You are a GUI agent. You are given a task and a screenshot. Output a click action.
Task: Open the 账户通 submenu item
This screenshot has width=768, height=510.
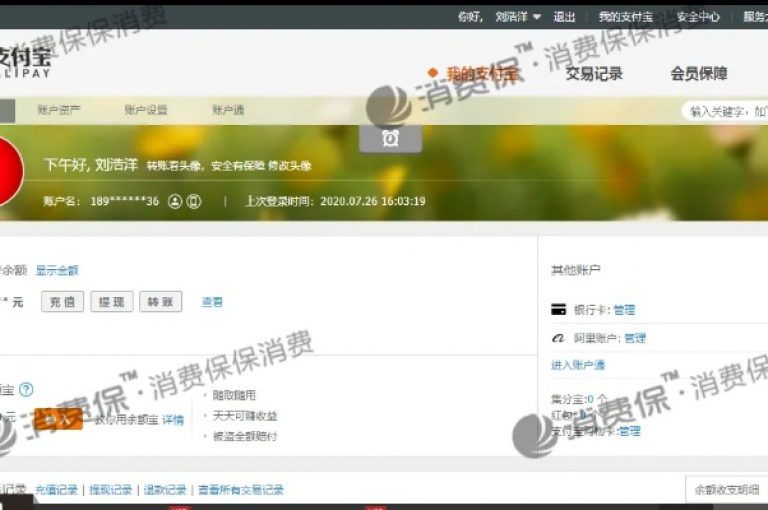[228, 110]
